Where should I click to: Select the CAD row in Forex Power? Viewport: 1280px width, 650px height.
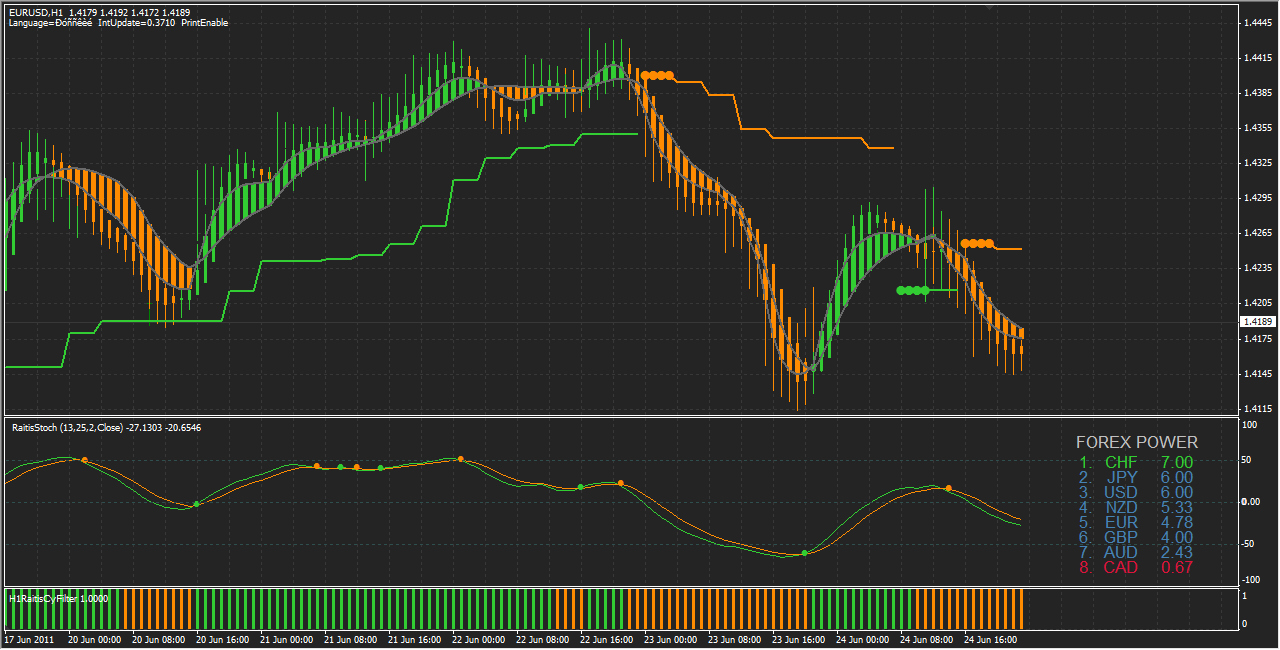(x=1136, y=567)
